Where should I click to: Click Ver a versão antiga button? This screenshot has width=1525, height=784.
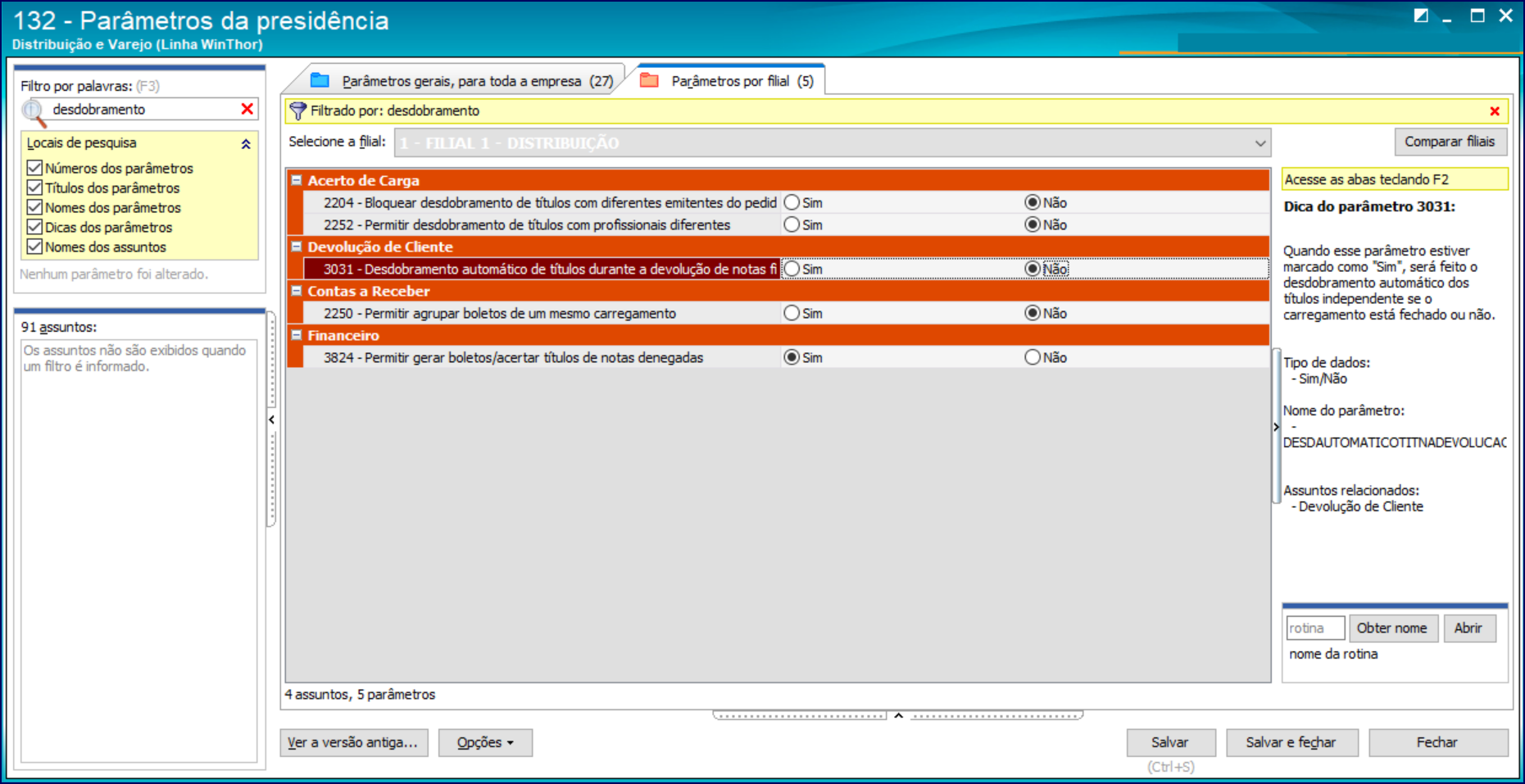(x=353, y=742)
